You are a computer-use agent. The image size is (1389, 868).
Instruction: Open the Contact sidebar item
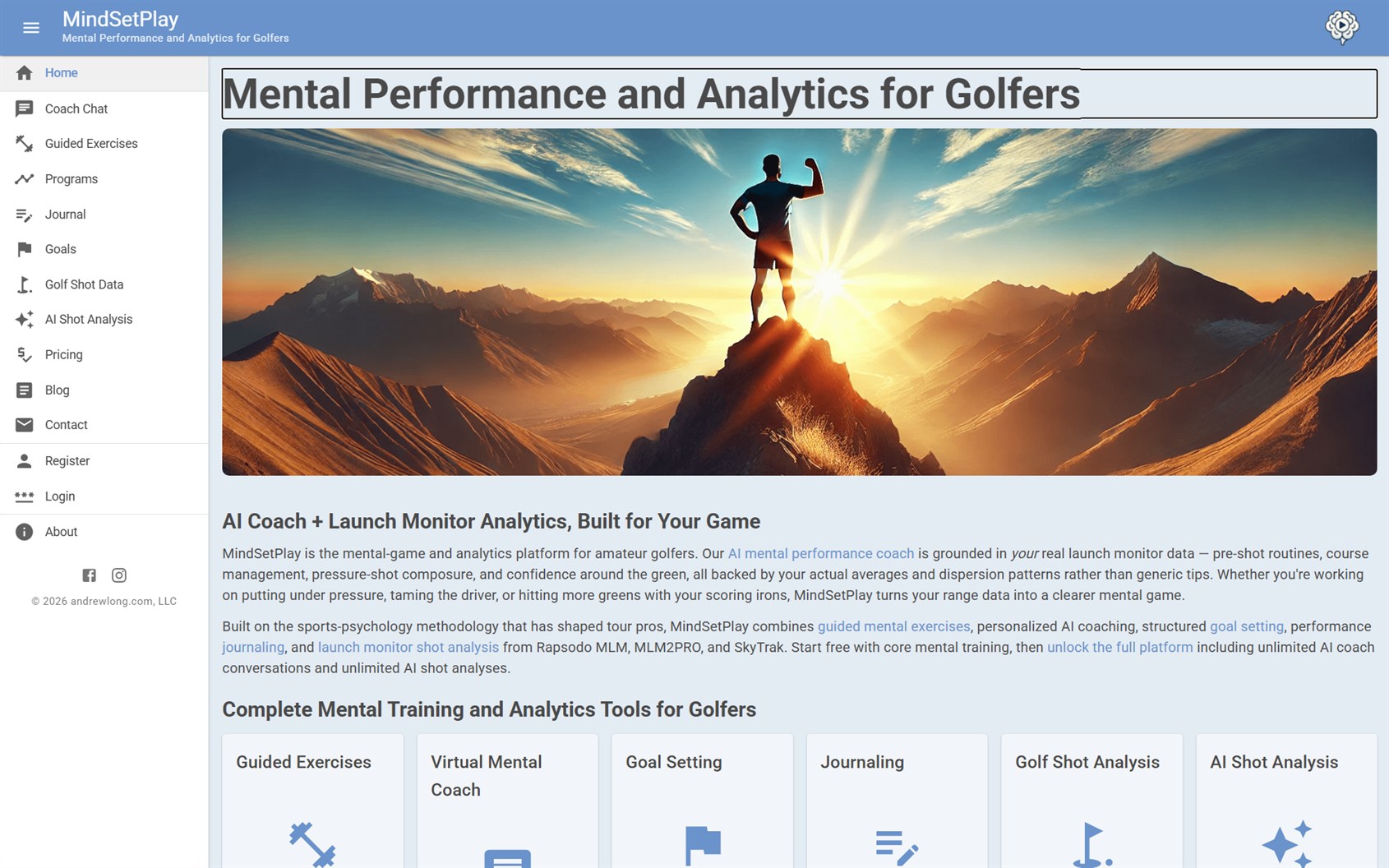pos(104,425)
